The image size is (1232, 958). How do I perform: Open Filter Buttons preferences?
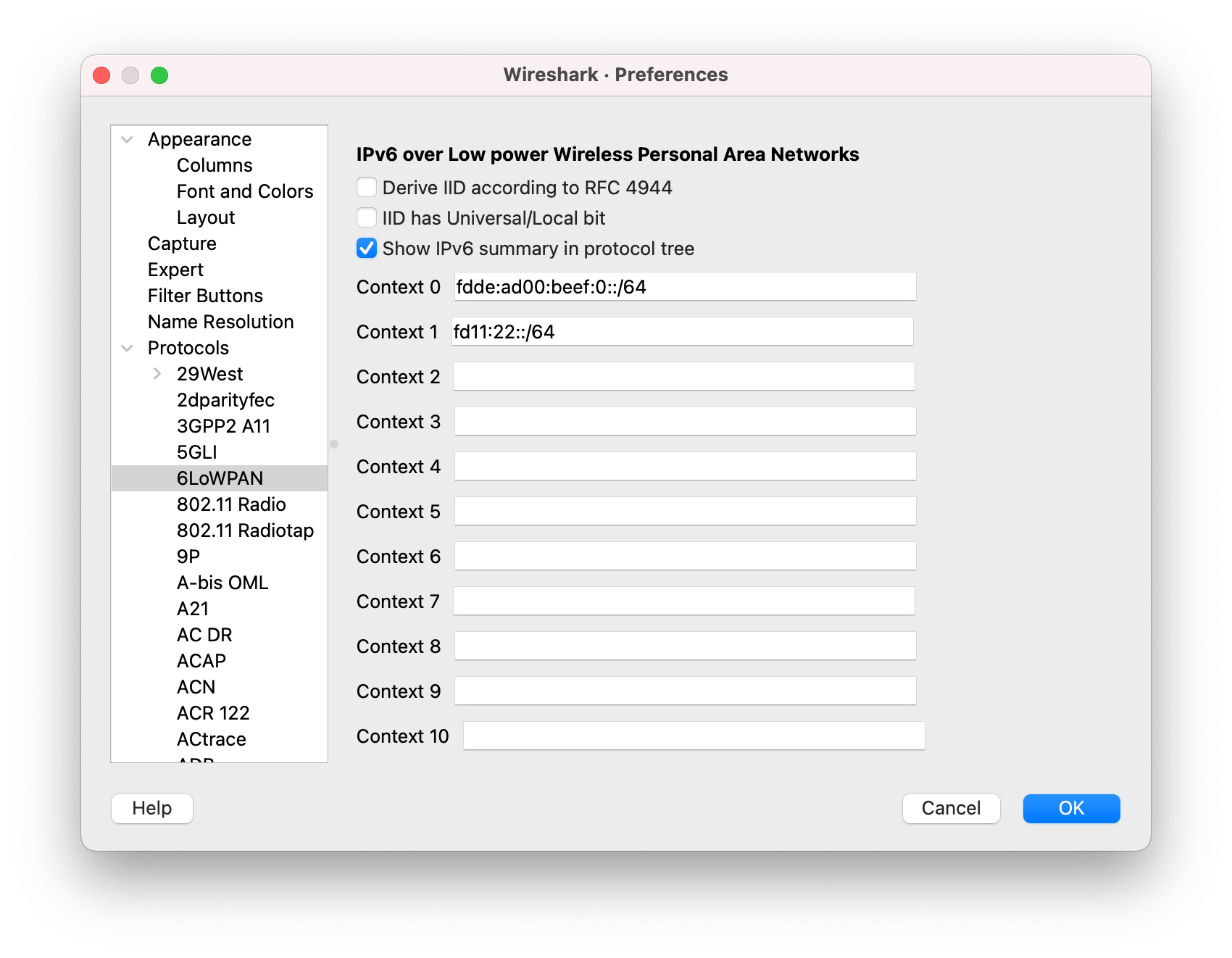(x=205, y=296)
